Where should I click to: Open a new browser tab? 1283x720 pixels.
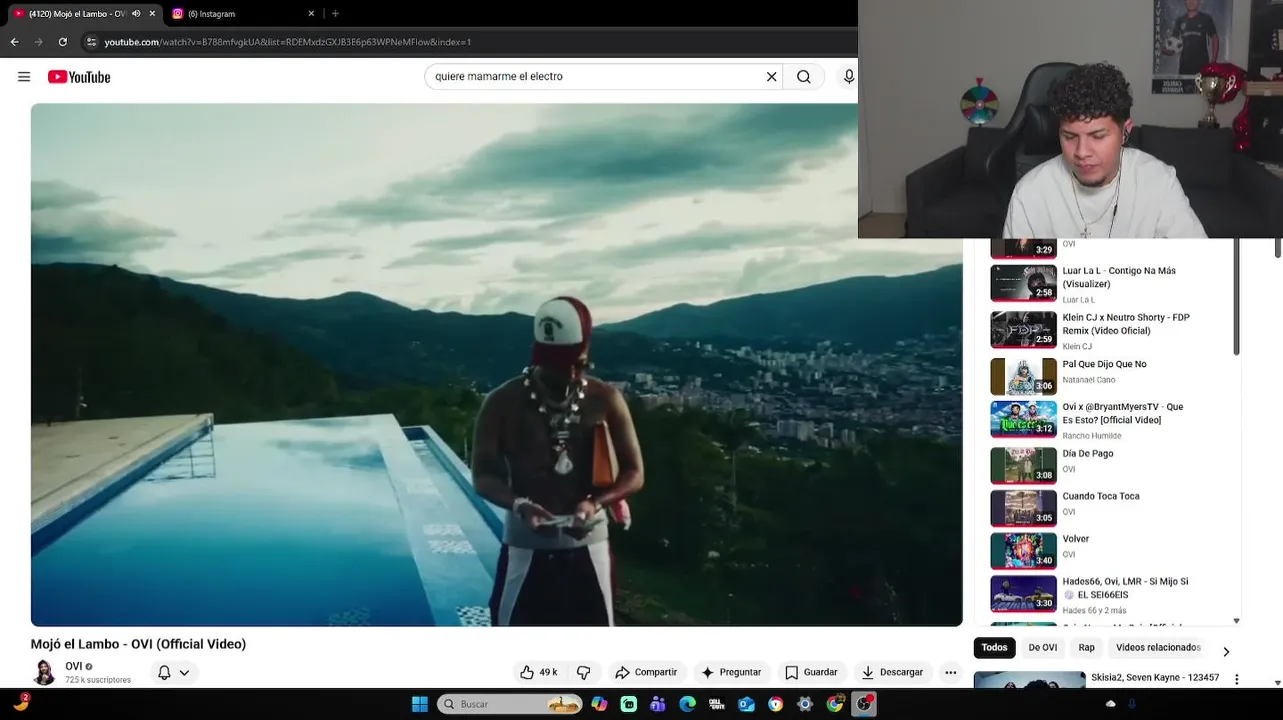tap(335, 14)
